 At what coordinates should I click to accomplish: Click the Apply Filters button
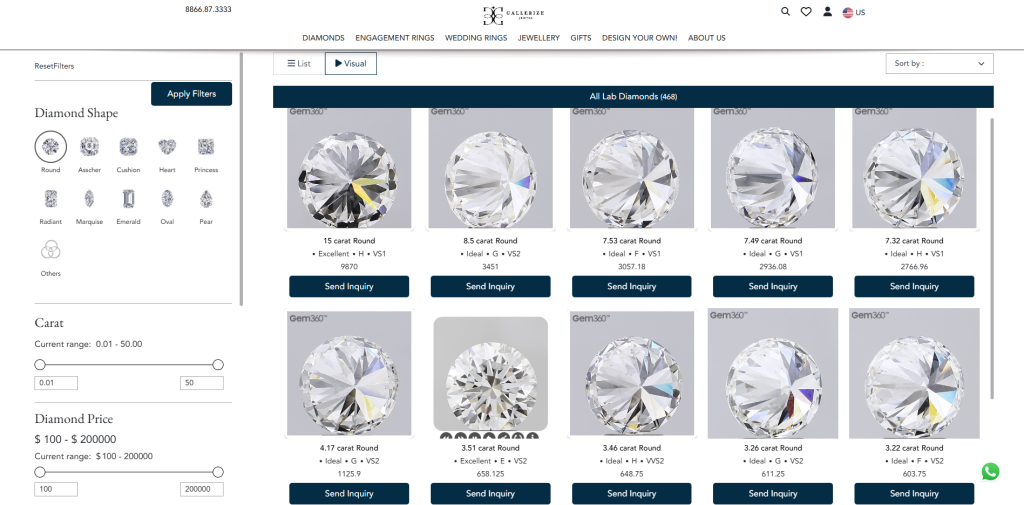(191, 93)
